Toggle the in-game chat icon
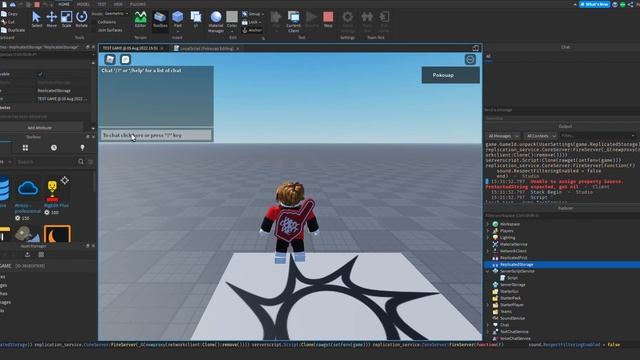The image size is (640, 360). tap(125, 60)
